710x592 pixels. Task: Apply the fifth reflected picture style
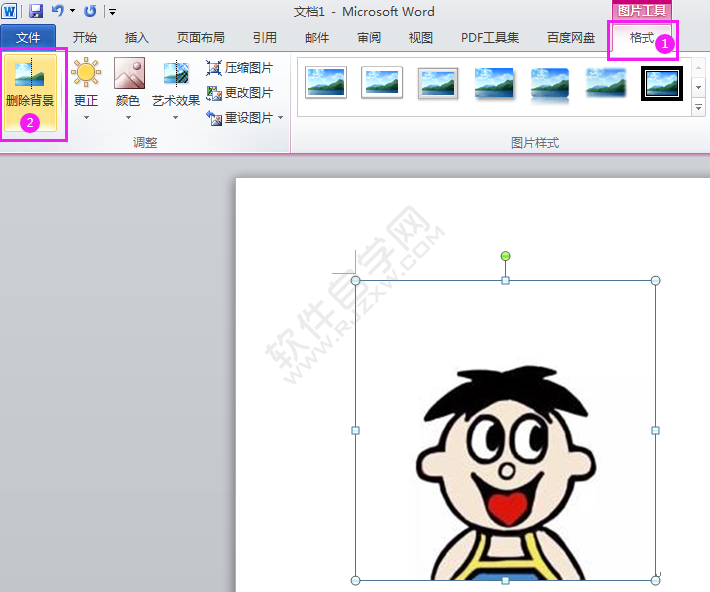point(550,85)
